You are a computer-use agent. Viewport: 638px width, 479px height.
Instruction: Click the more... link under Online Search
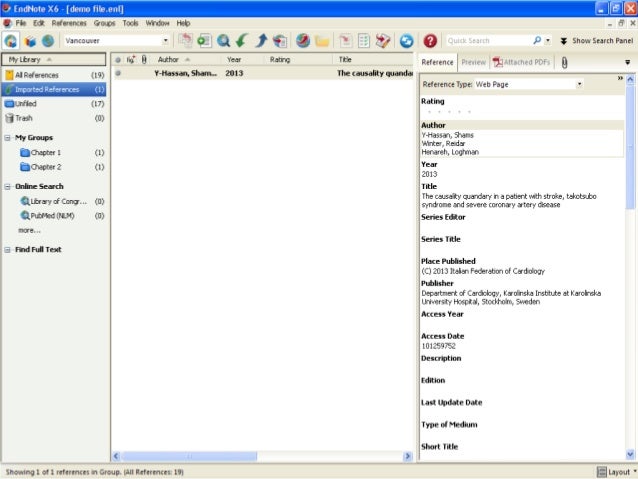tap(29, 230)
